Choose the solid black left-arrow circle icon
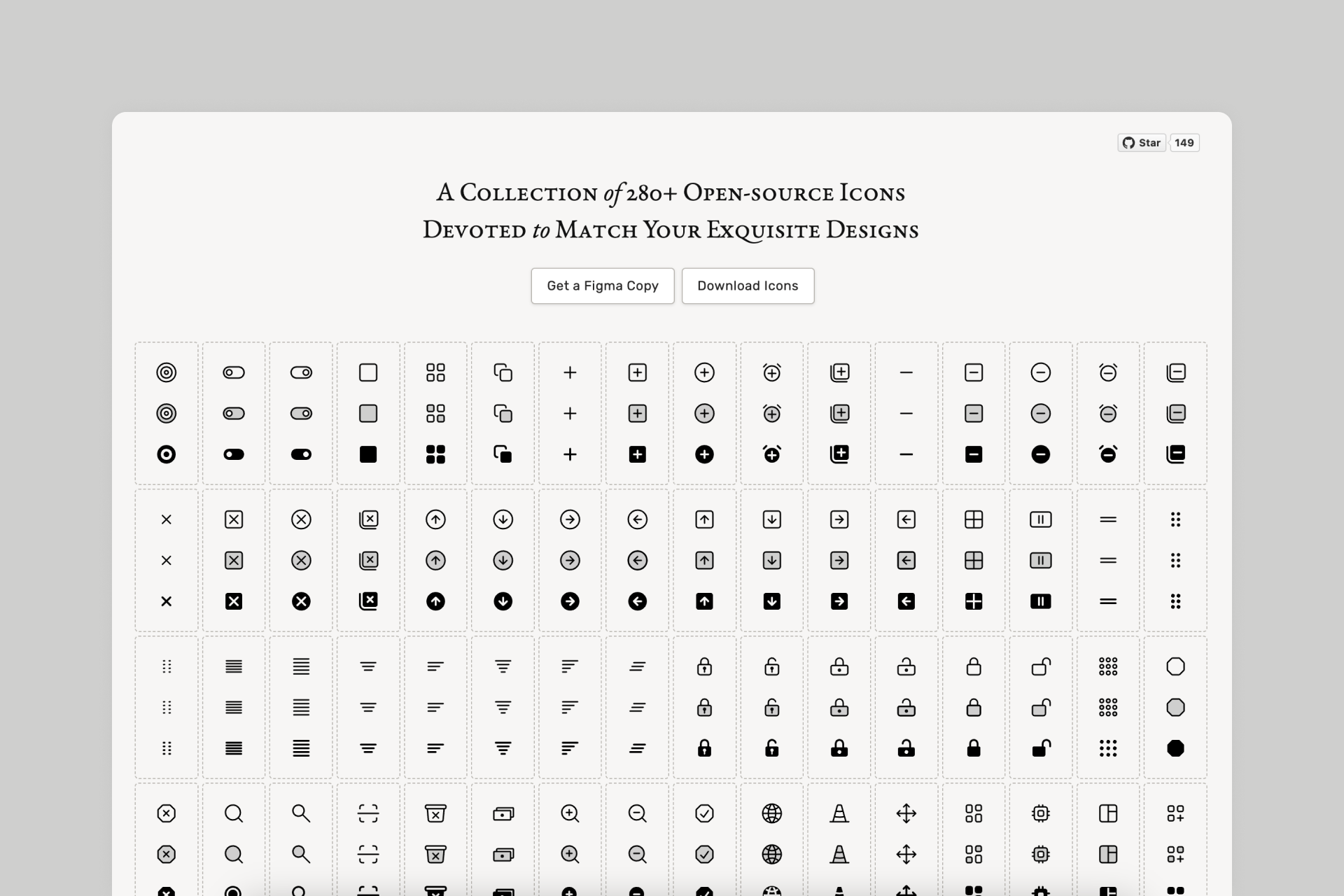The image size is (1344, 896). pyautogui.click(x=637, y=601)
